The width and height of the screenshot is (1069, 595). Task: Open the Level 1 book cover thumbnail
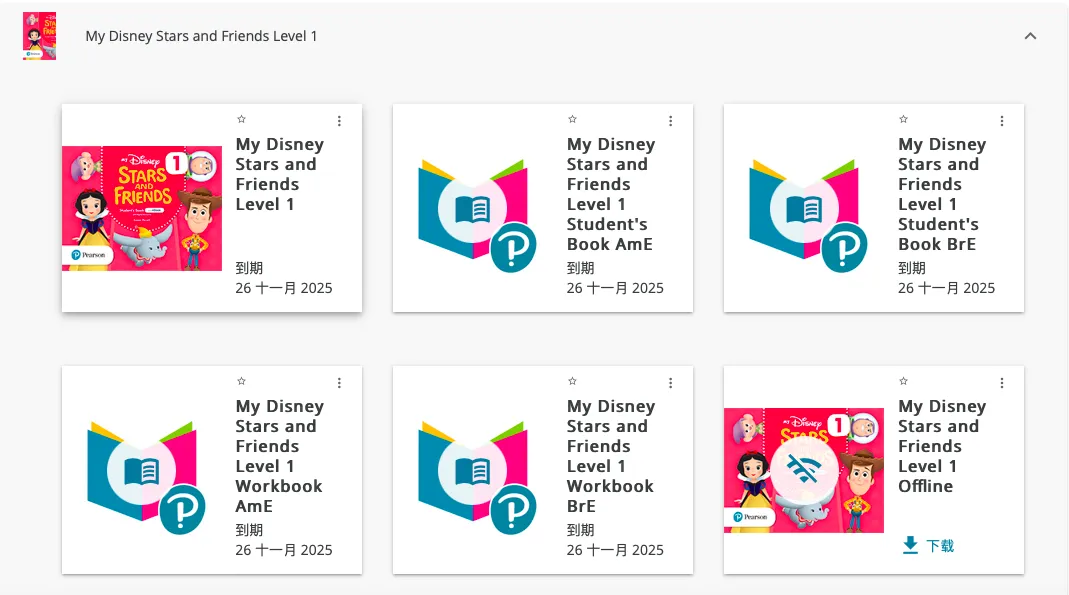click(142, 208)
